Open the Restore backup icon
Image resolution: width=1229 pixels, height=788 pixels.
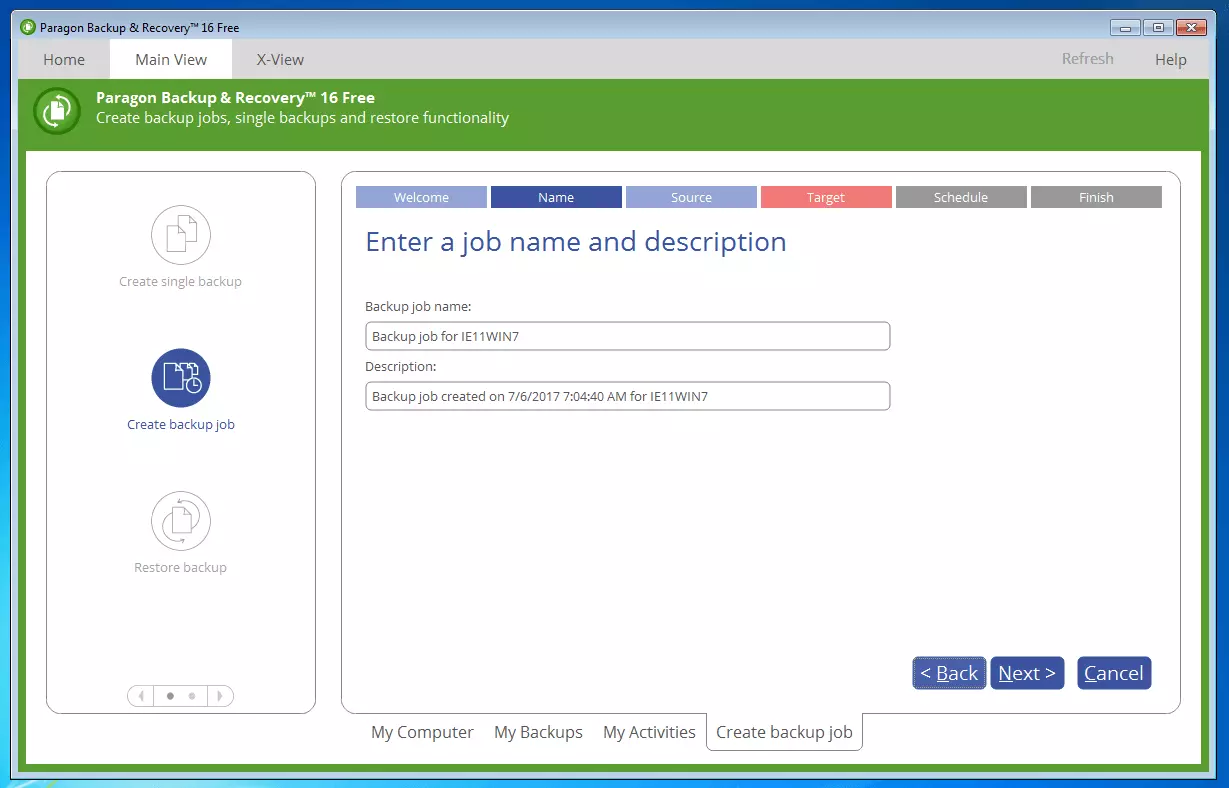(x=181, y=521)
